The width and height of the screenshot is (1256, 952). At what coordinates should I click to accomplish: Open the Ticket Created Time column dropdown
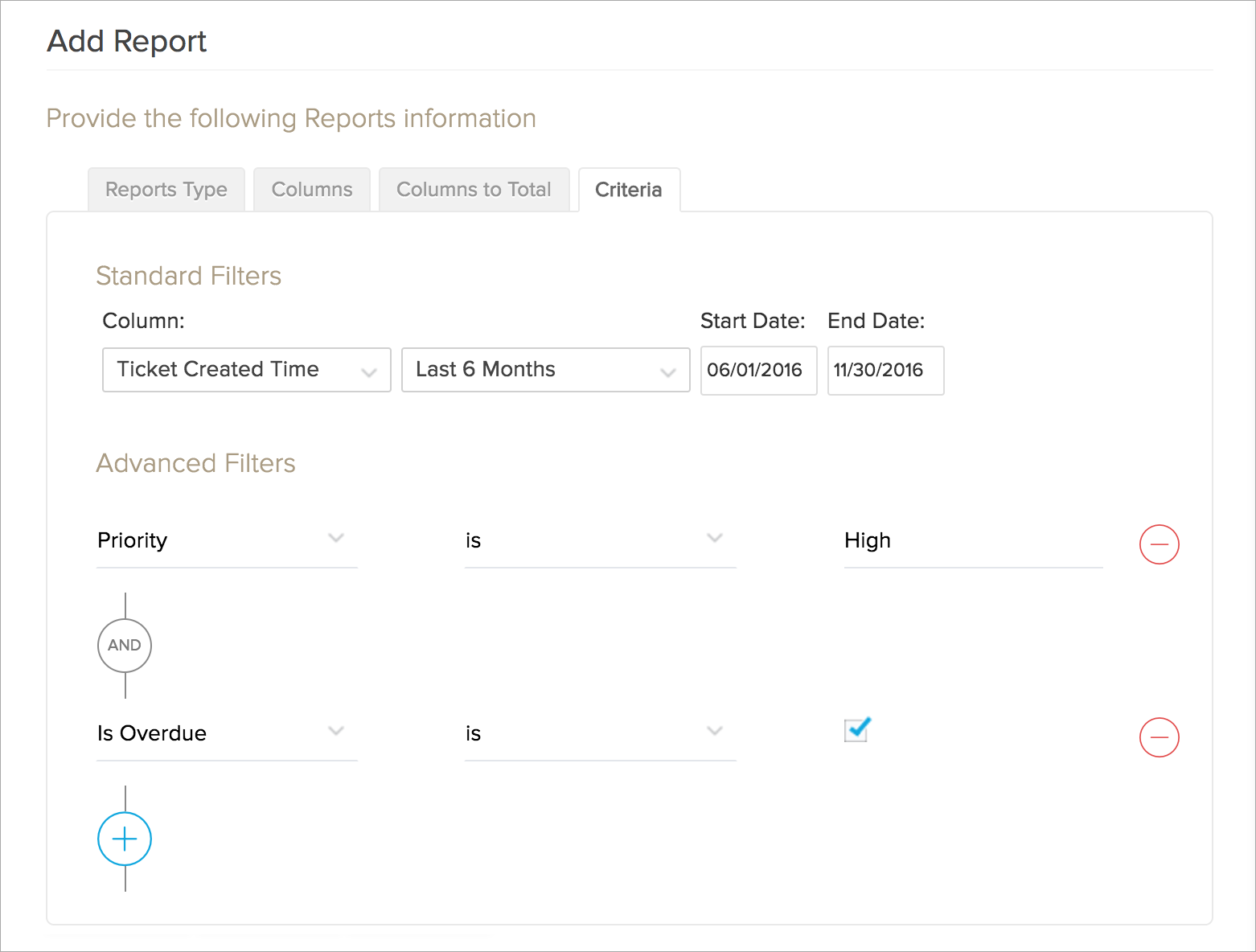(x=246, y=370)
